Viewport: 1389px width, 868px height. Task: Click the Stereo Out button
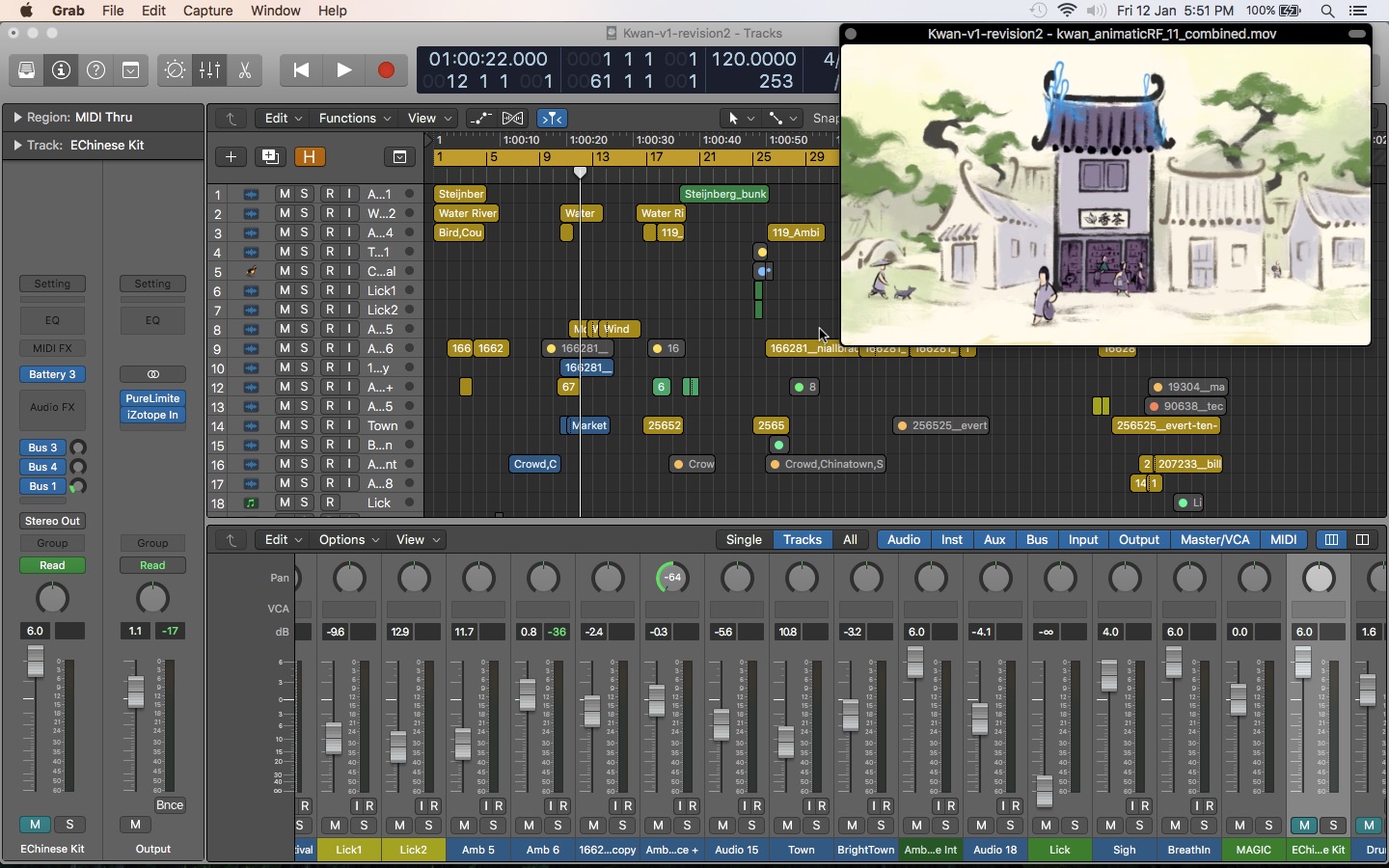click(51, 521)
